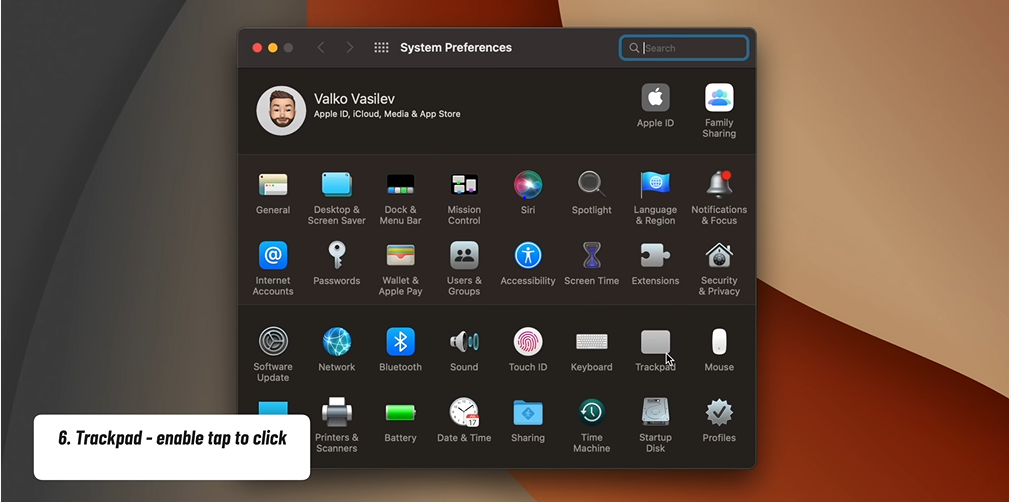Go back with the left chevron
Image resolution: width=1011 pixels, height=502 pixels.
[x=320, y=48]
